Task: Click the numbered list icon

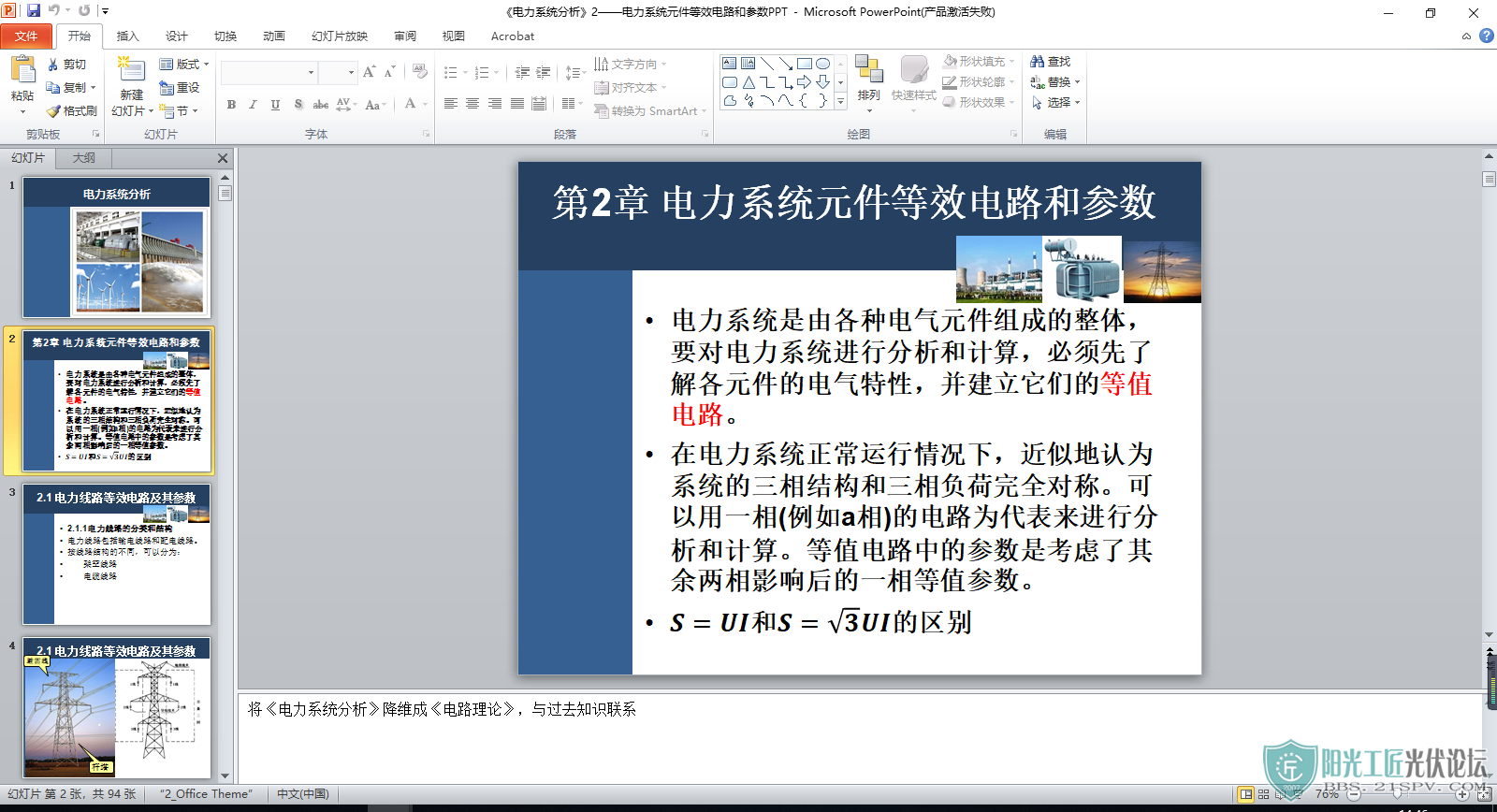Action: pos(481,72)
